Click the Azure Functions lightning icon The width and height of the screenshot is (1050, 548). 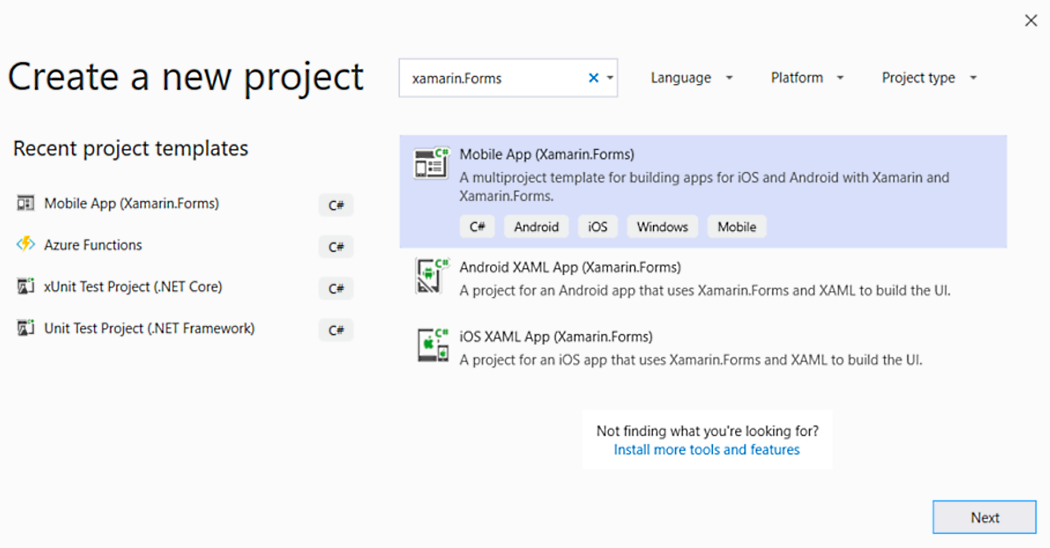click(x=25, y=245)
